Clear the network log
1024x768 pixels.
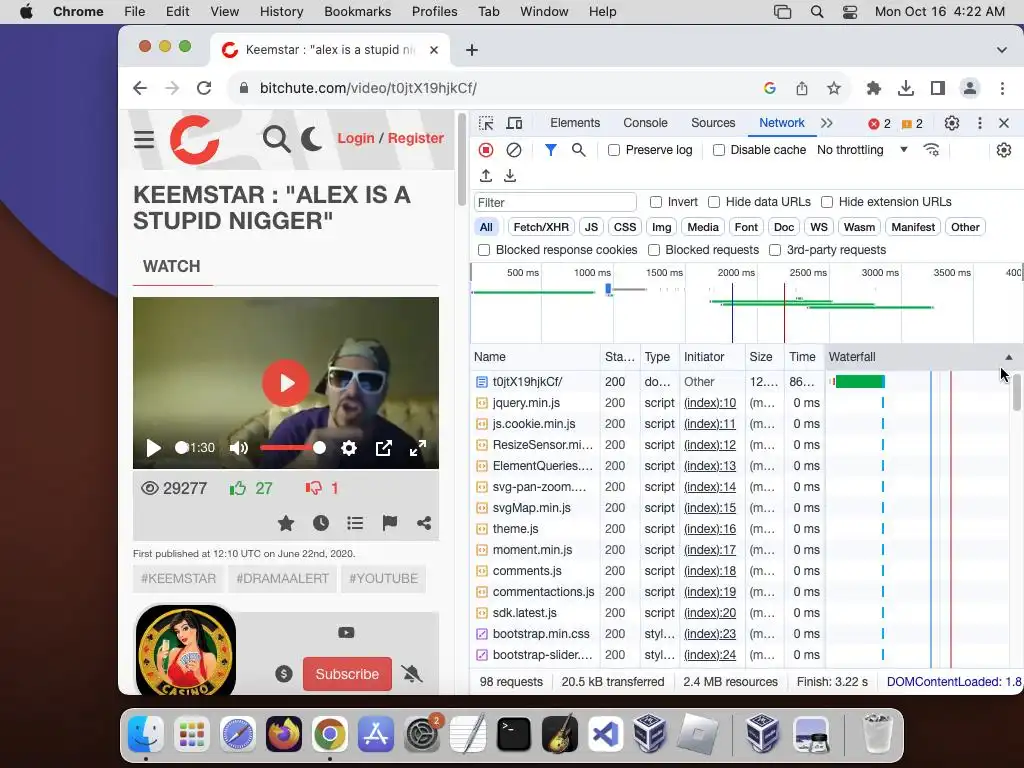(x=514, y=150)
